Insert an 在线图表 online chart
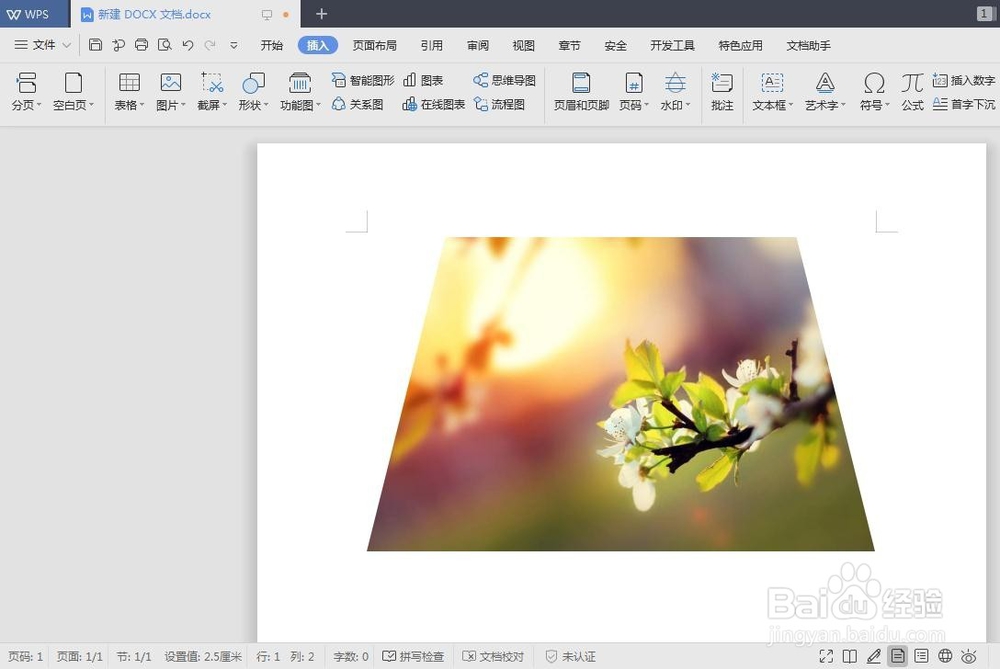The width and height of the screenshot is (1000, 669). pyautogui.click(x=433, y=104)
